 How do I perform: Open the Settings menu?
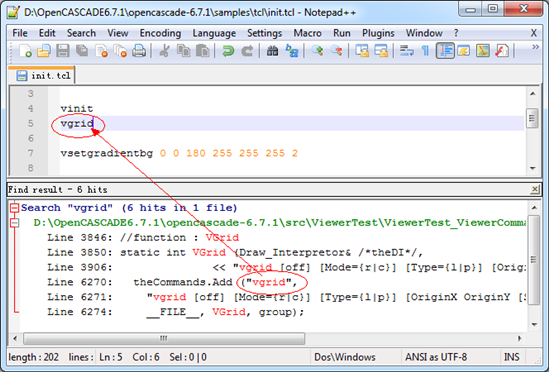pos(265,33)
